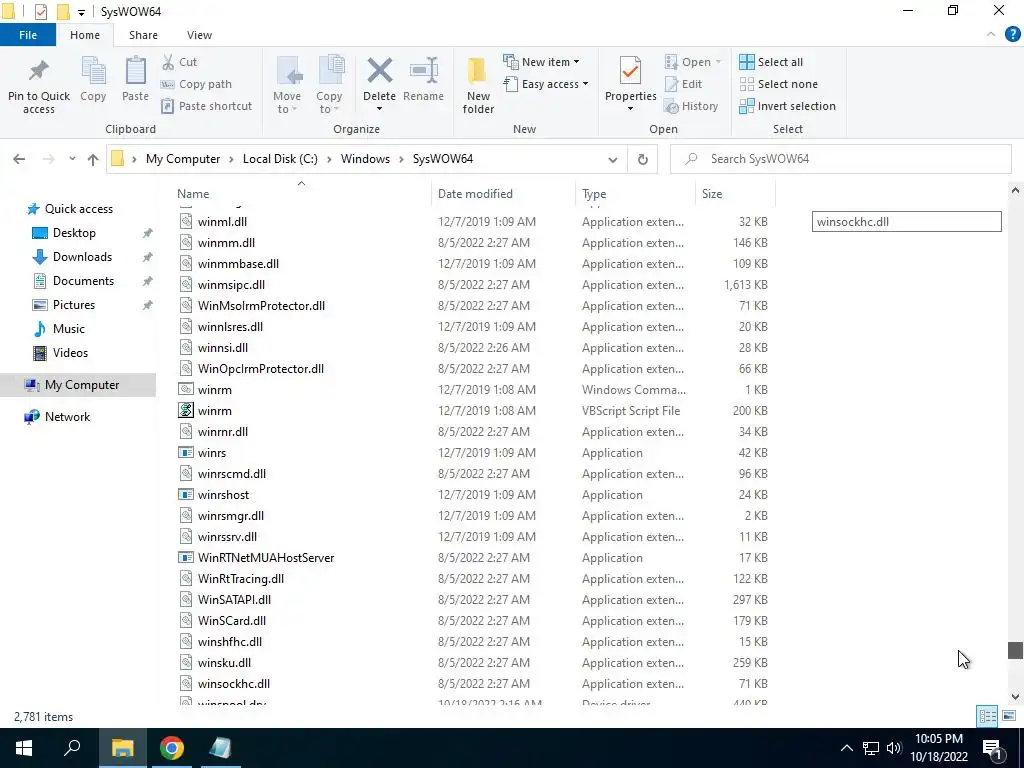The height and width of the screenshot is (768, 1024).
Task: Collapse the ribbon with the chevron
Action: coord(991,35)
